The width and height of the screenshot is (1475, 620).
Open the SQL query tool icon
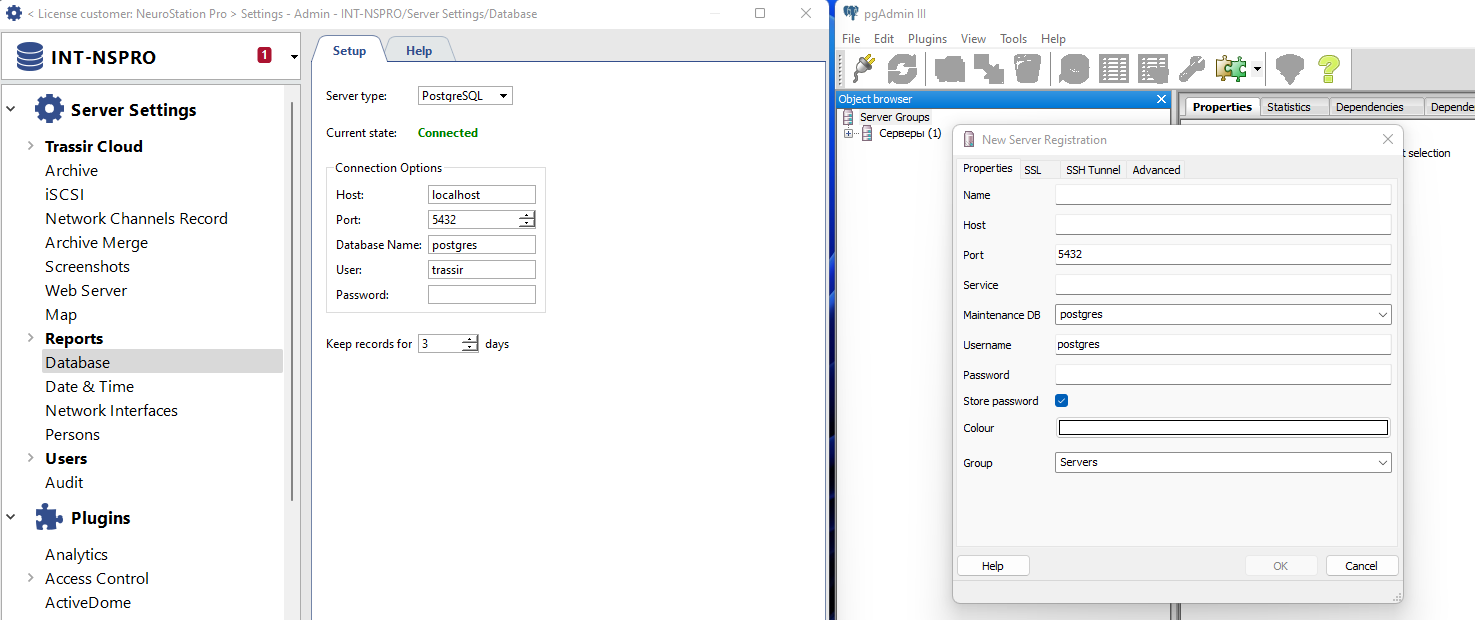click(1074, 68)
